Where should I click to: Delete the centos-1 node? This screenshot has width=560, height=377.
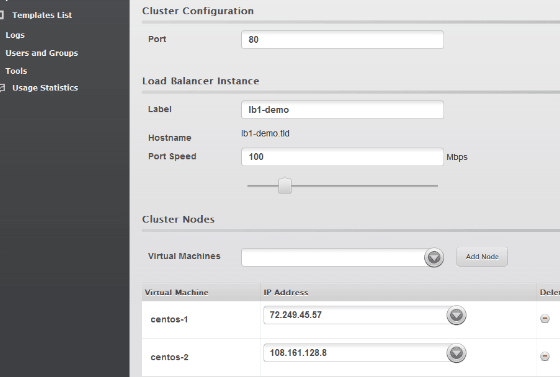(545, 318)
